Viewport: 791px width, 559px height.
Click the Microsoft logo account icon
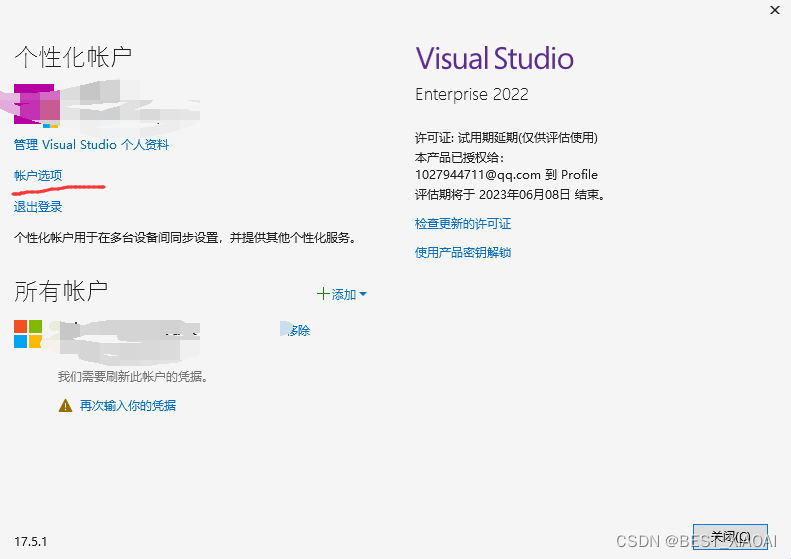click(x=28, y=334)
